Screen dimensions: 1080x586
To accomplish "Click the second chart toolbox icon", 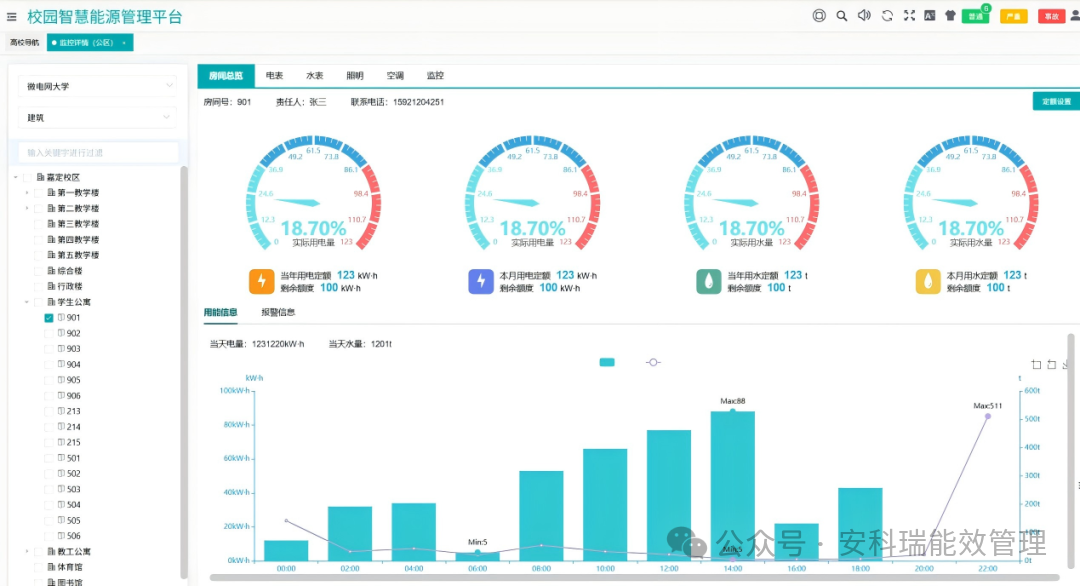I will coord(1051,364).
